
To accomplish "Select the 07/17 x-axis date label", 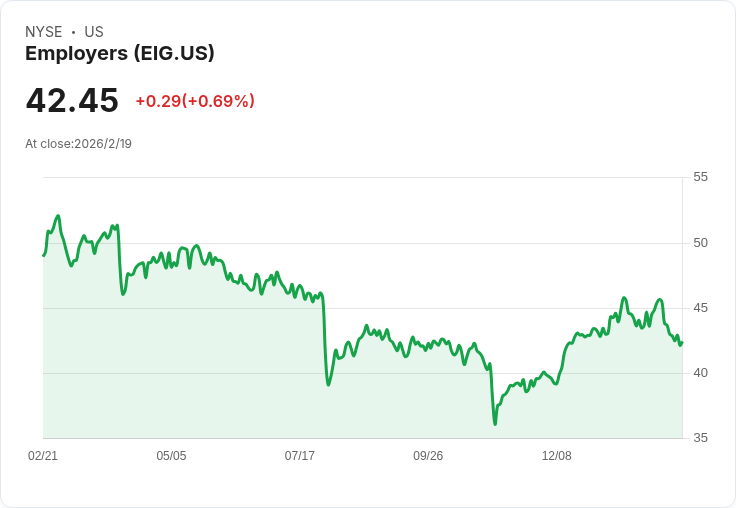I will (x=300, y=455).
